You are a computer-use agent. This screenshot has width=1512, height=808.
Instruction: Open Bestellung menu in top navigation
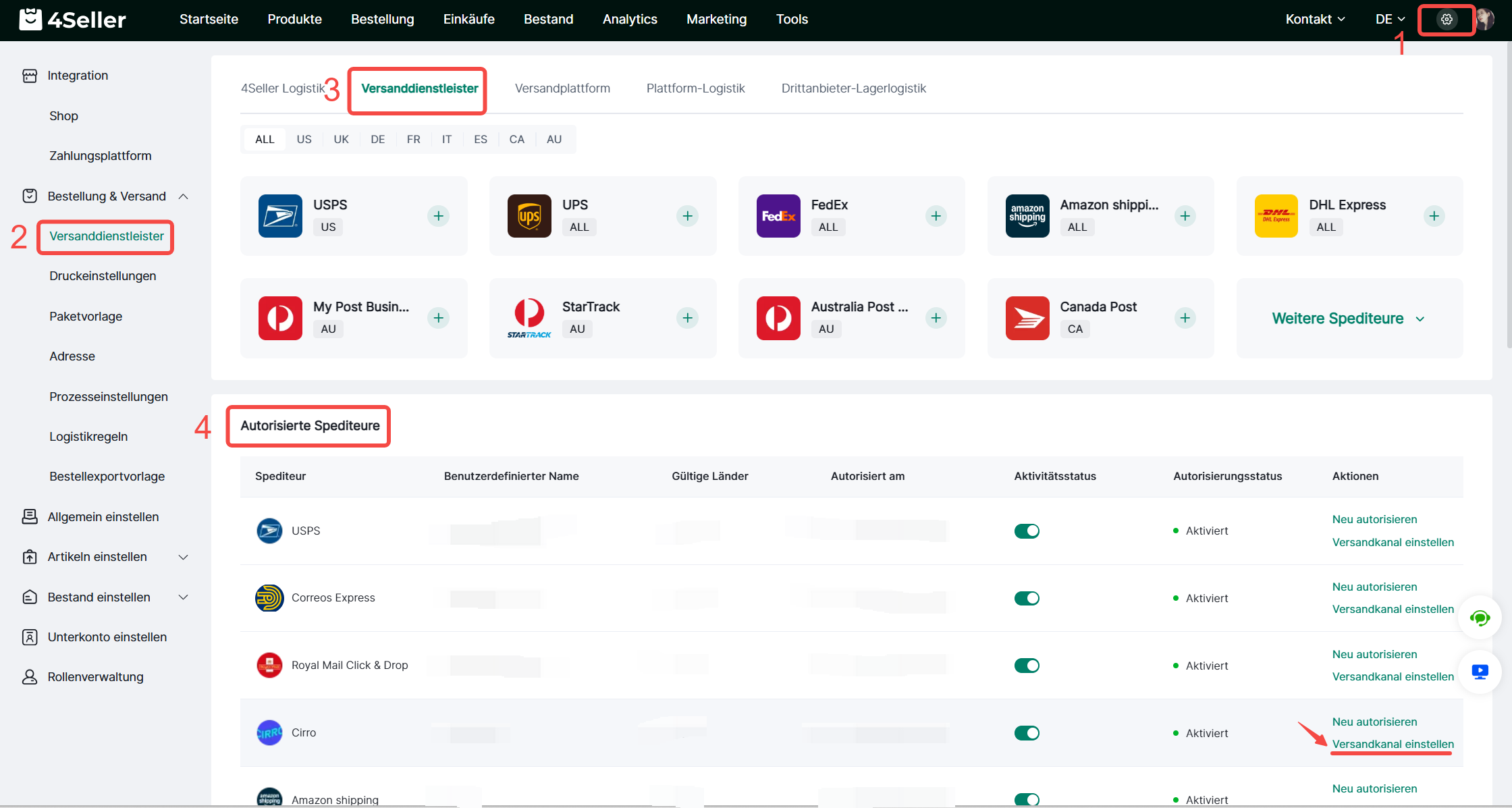382,20
